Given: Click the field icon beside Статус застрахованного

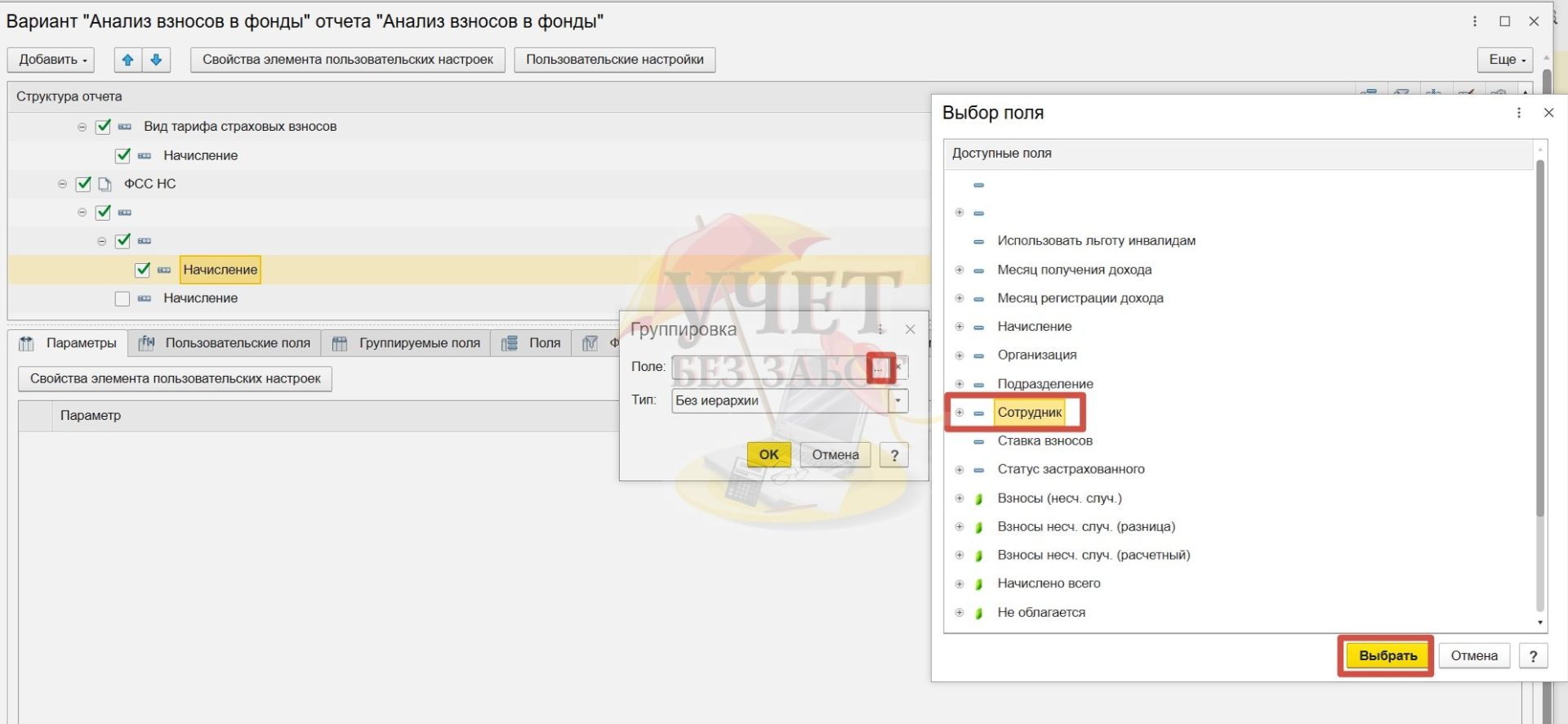Looking at the screenshot, I should (978, 470).
